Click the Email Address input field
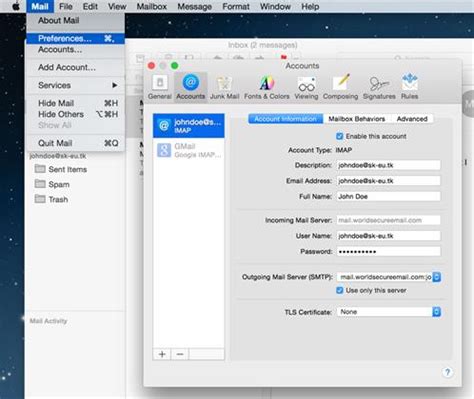Image resolution: width=474 pixels, height=399 pixels. tap(388, 181)
